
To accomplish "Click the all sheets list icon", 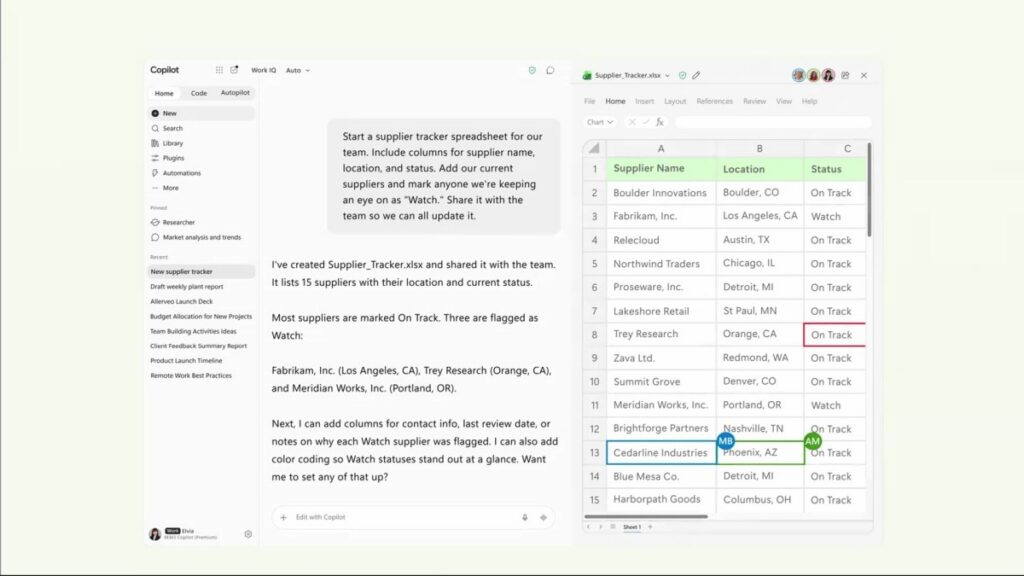I will (x=613, y=526).
